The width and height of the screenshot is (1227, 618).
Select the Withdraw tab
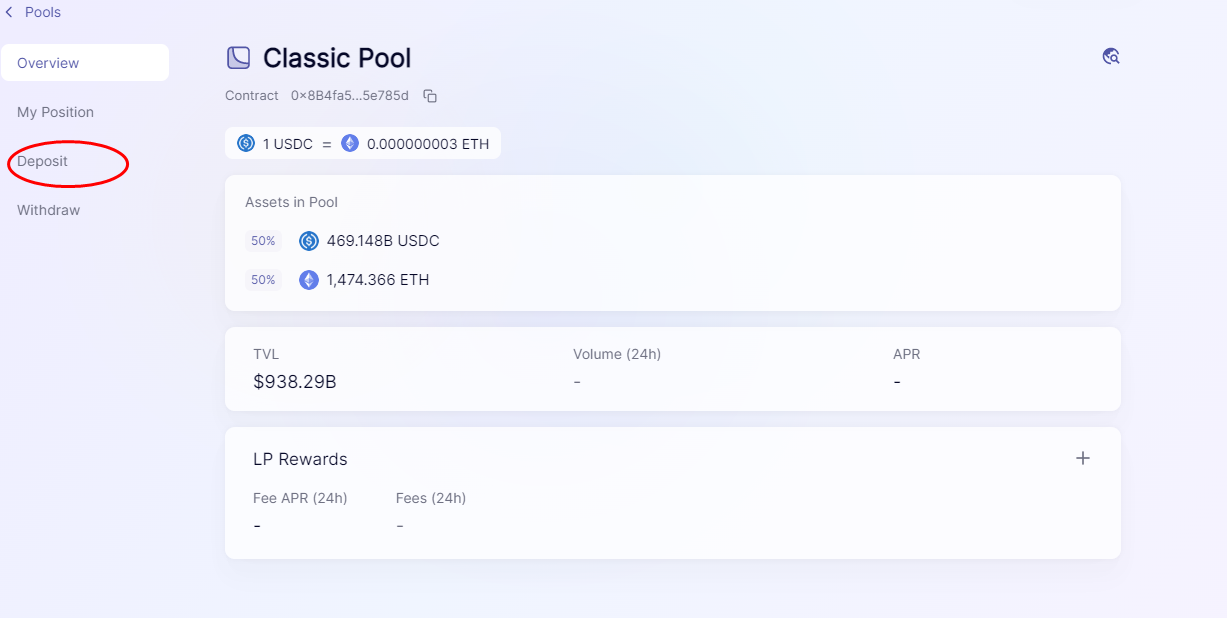click(48, 210)
